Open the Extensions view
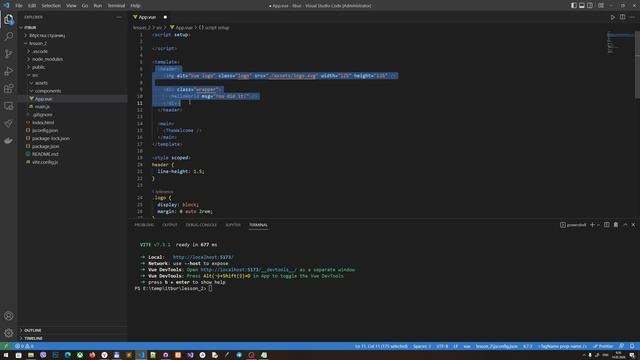Viewport: 640px width, 360px height. click(x=9, y=89)
